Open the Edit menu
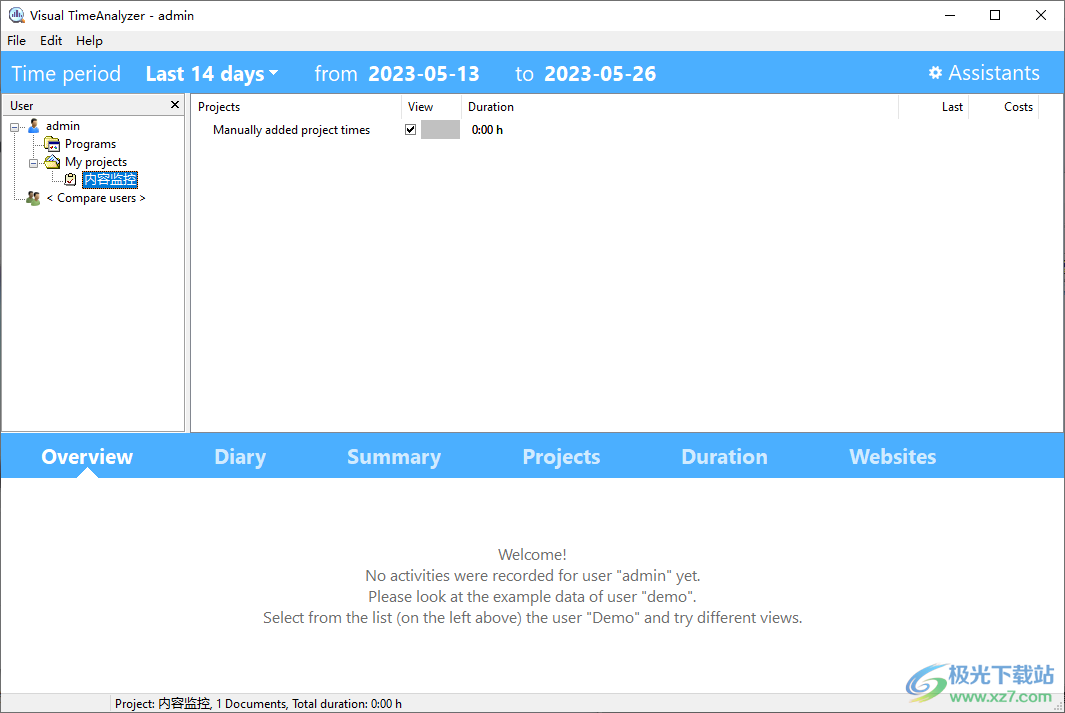 click(50, 40)
